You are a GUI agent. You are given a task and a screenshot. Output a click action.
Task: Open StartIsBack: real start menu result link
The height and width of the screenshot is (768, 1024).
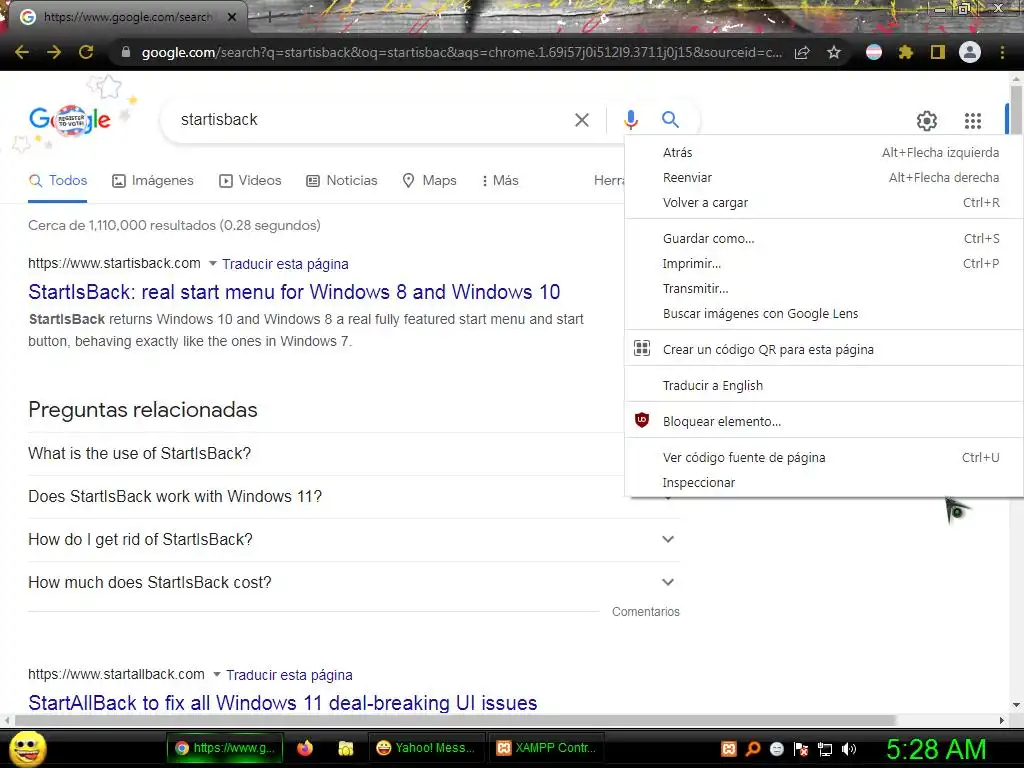pyautogui.click(x=294, y=292)
